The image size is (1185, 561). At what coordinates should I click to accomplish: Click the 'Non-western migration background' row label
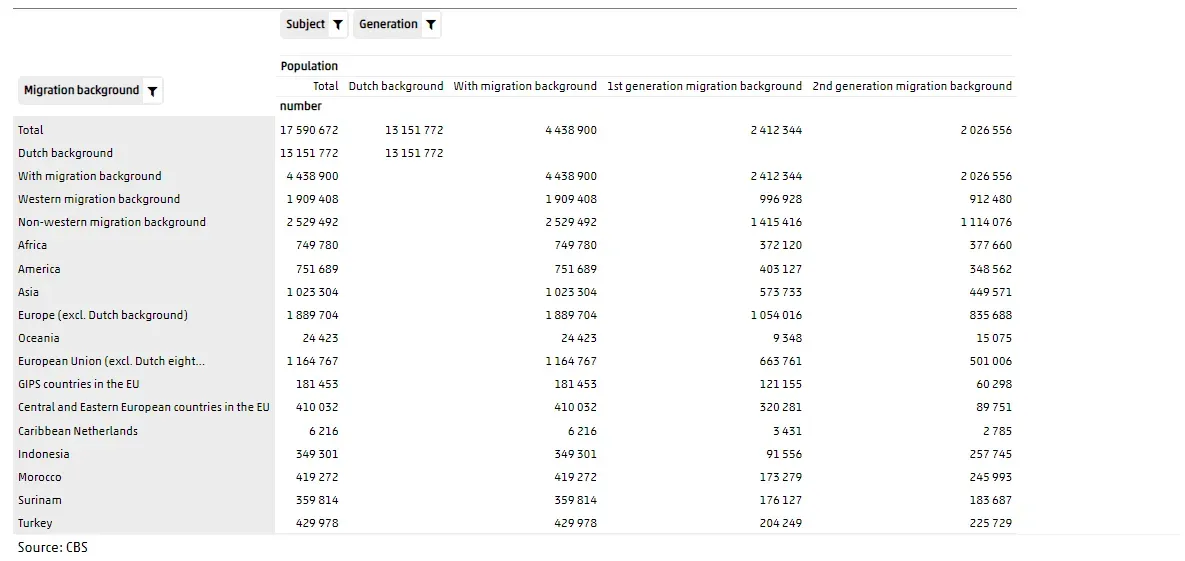111,222
